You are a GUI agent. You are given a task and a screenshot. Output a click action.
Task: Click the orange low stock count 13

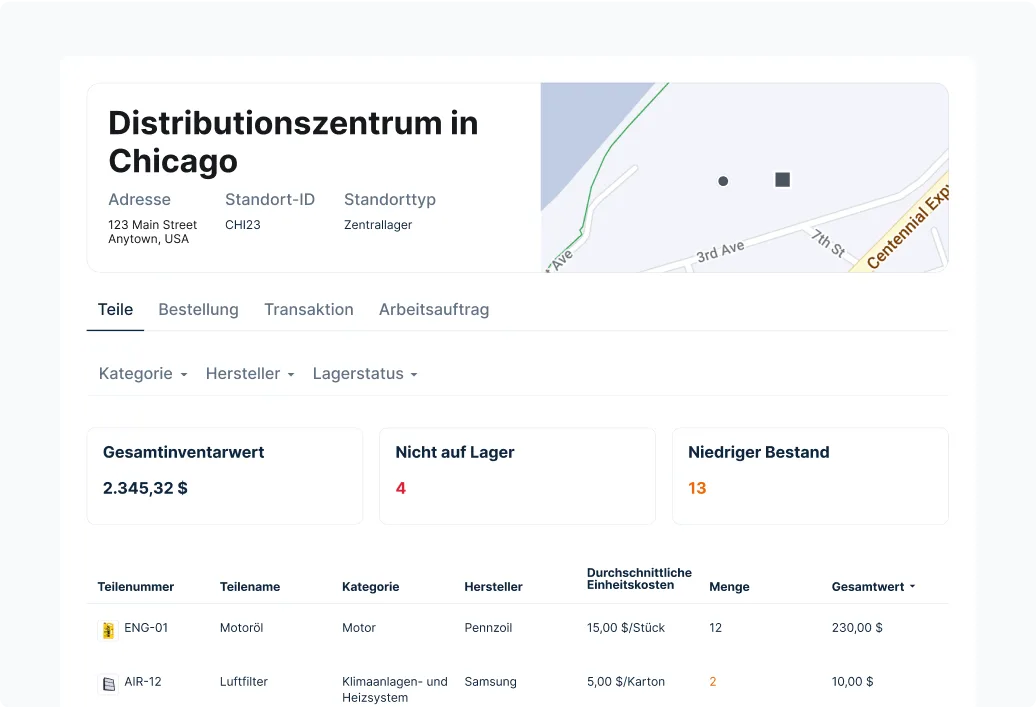[697, 488]
